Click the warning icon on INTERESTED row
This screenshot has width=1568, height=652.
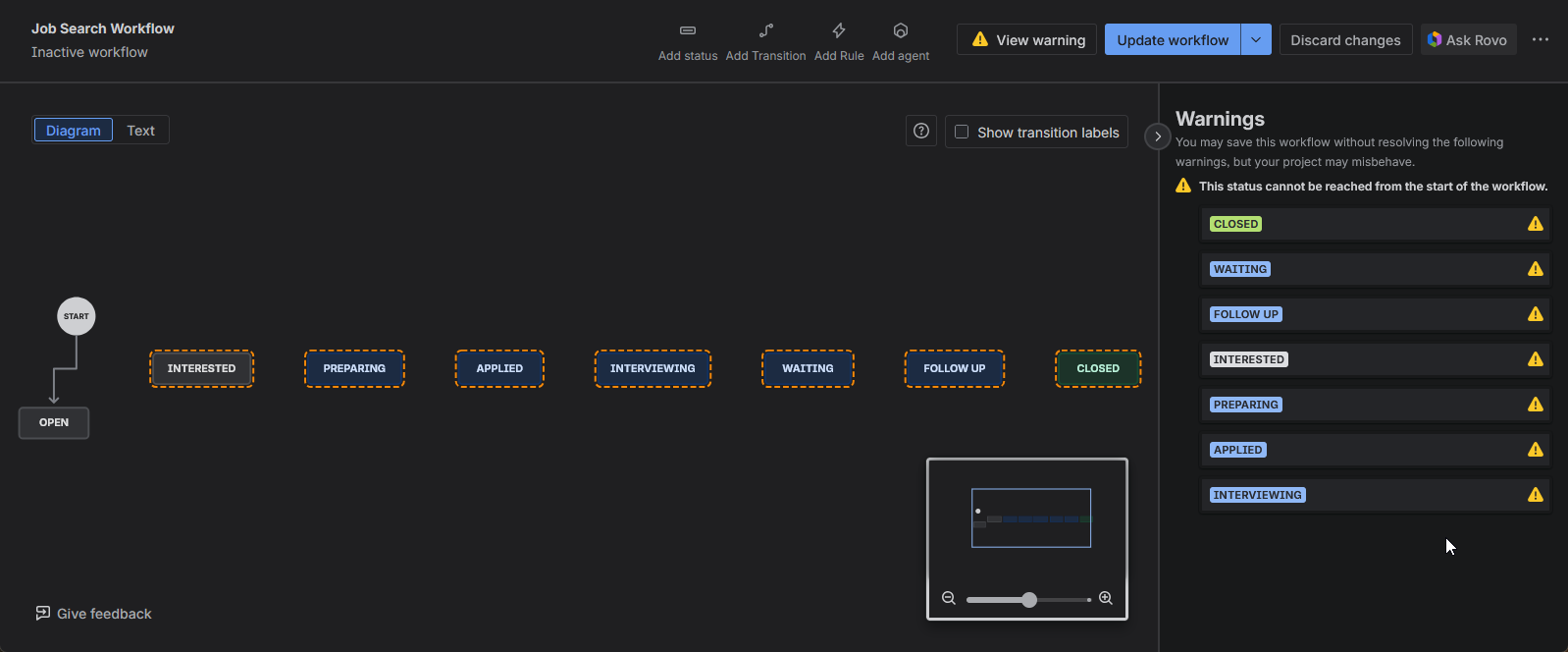(1536, 359)
